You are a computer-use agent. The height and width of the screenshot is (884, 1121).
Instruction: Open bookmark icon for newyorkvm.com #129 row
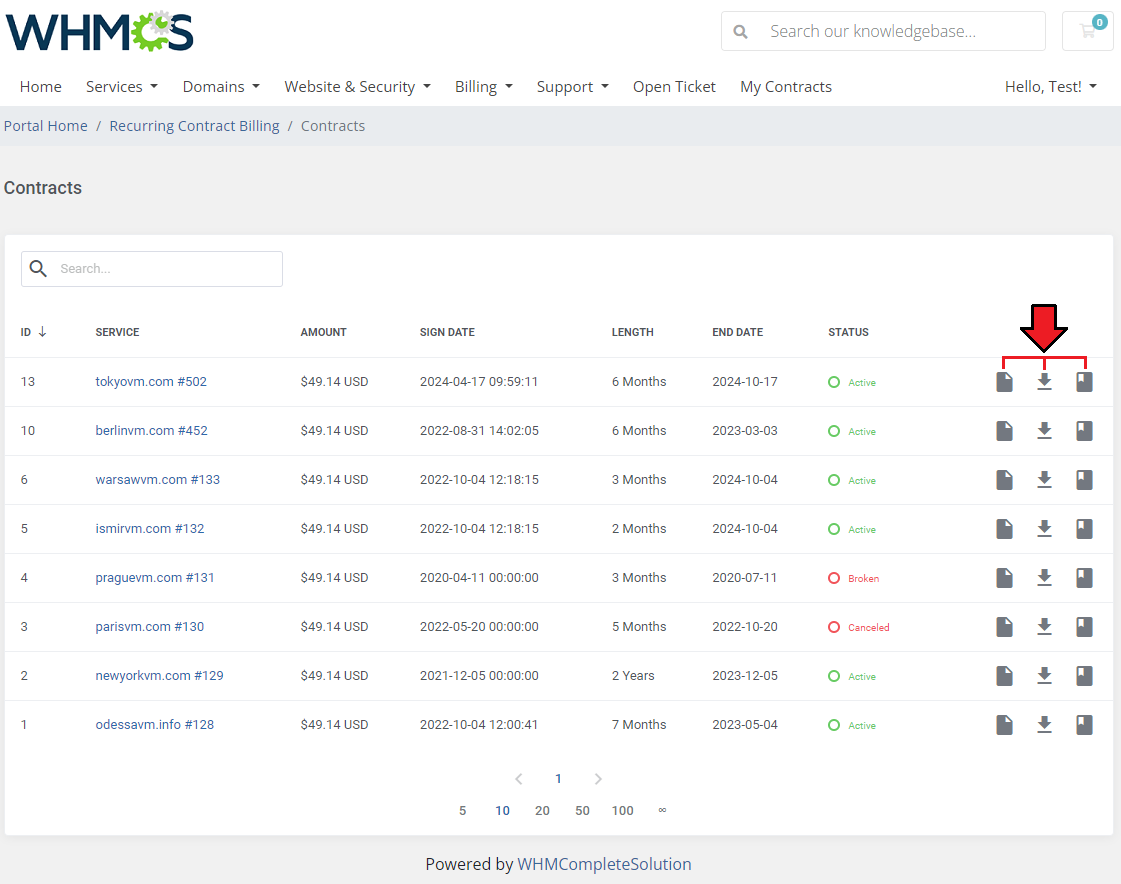click(1085, 676)
